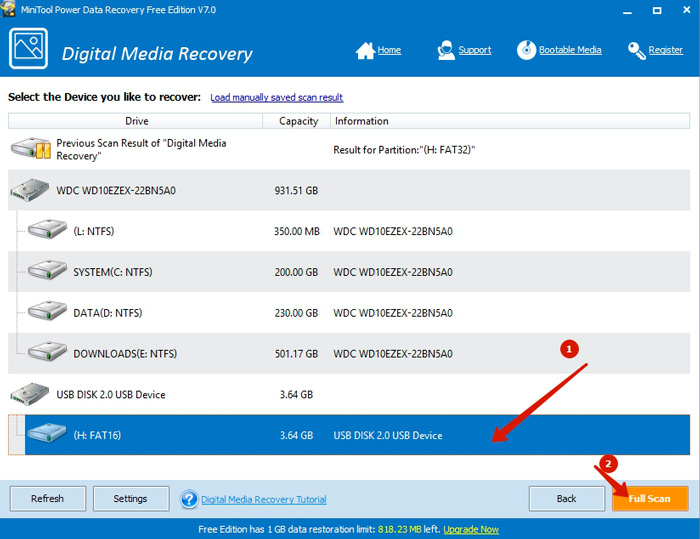Screen dimensions: 700x539
Task: Click the 230.00 GB capacity value
Action: coord(296,313)
